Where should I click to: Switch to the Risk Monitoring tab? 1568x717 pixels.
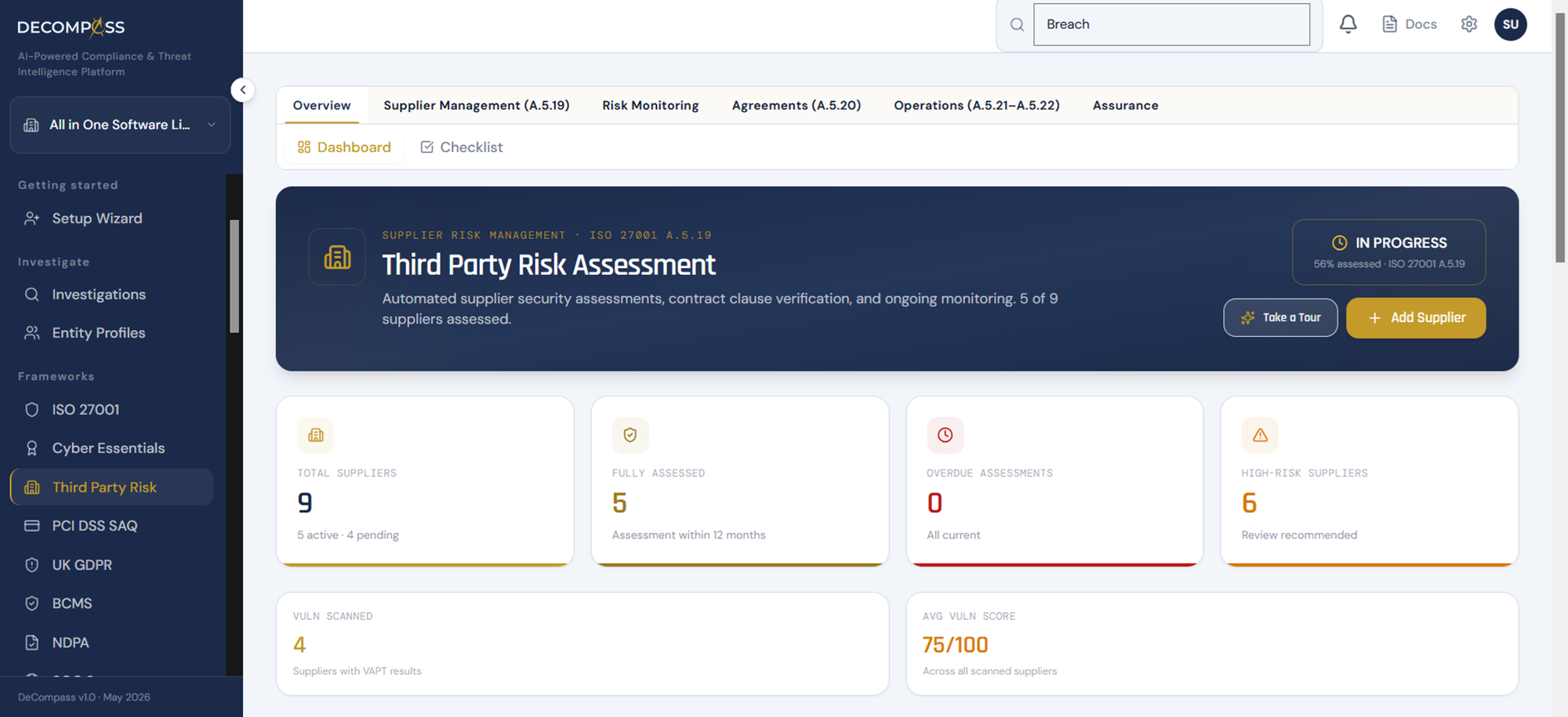tap(651, 106)
